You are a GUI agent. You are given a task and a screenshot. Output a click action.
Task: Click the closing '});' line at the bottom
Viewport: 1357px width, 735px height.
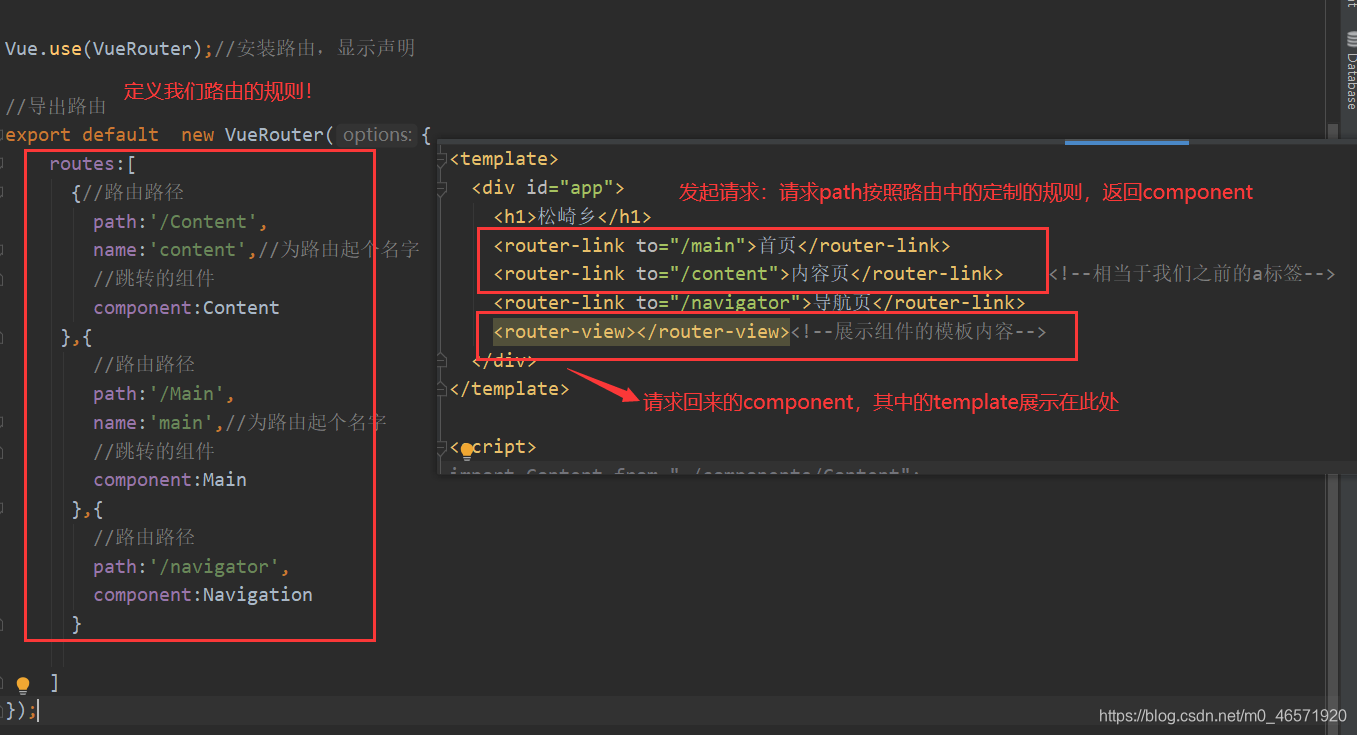pyautogui.click(x=21, y=709)
